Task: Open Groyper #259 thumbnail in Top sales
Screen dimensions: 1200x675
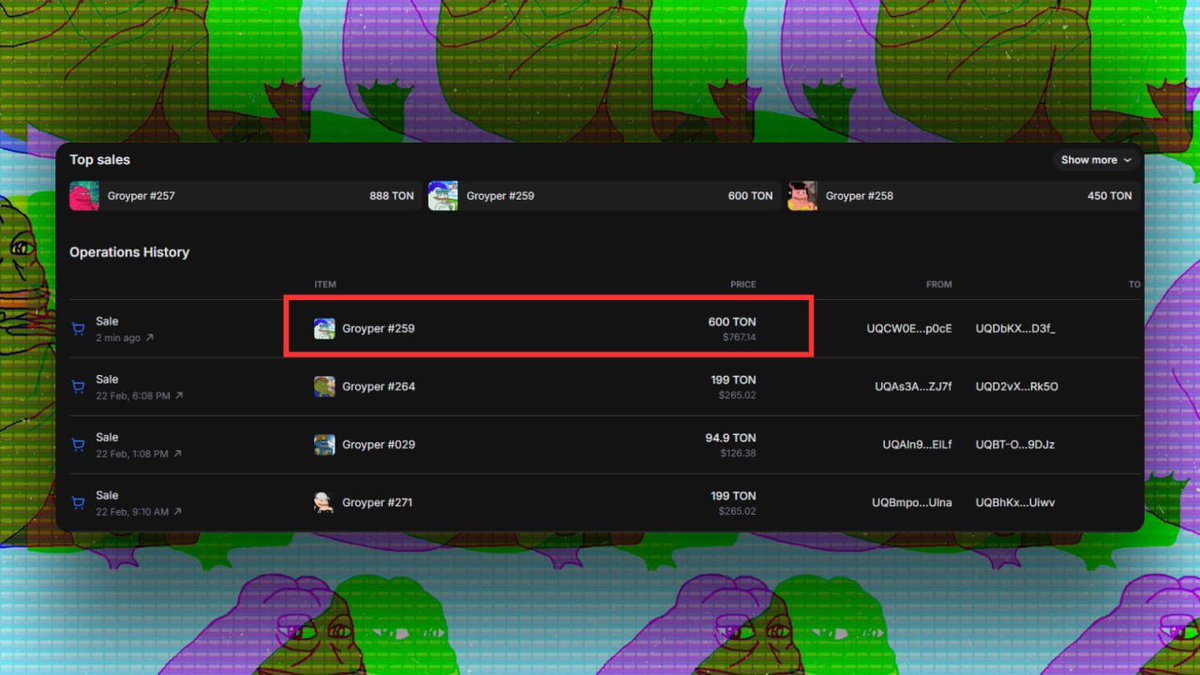Action: (x=443, y=196)
